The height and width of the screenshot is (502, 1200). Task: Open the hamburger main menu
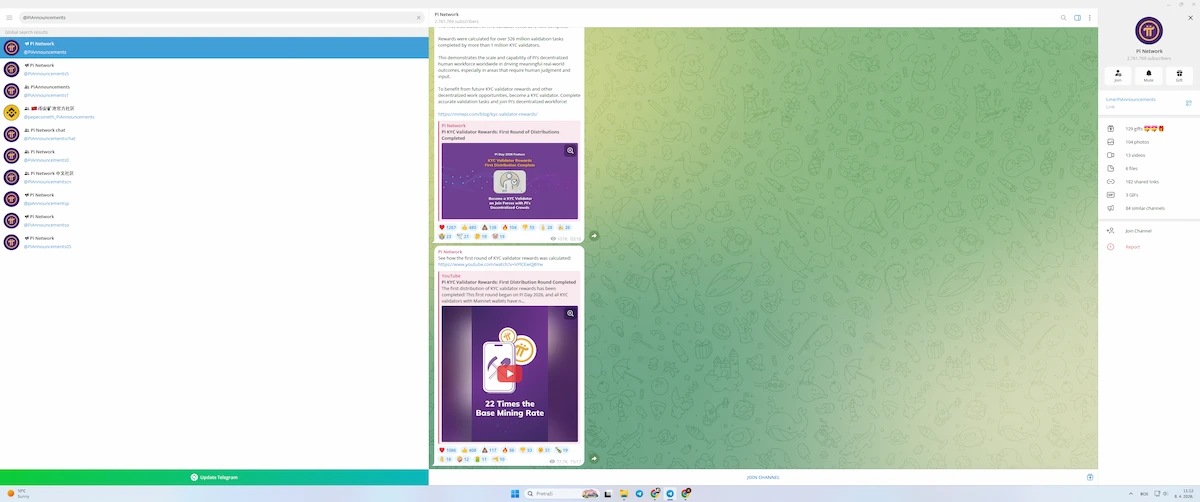(x=10, y=18)
